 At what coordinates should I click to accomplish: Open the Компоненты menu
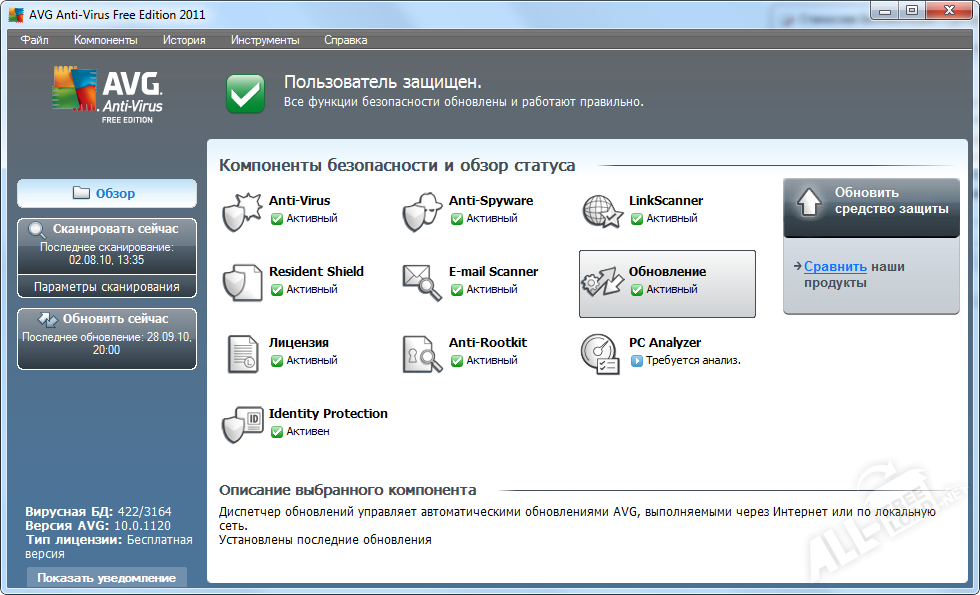(105, 40)
